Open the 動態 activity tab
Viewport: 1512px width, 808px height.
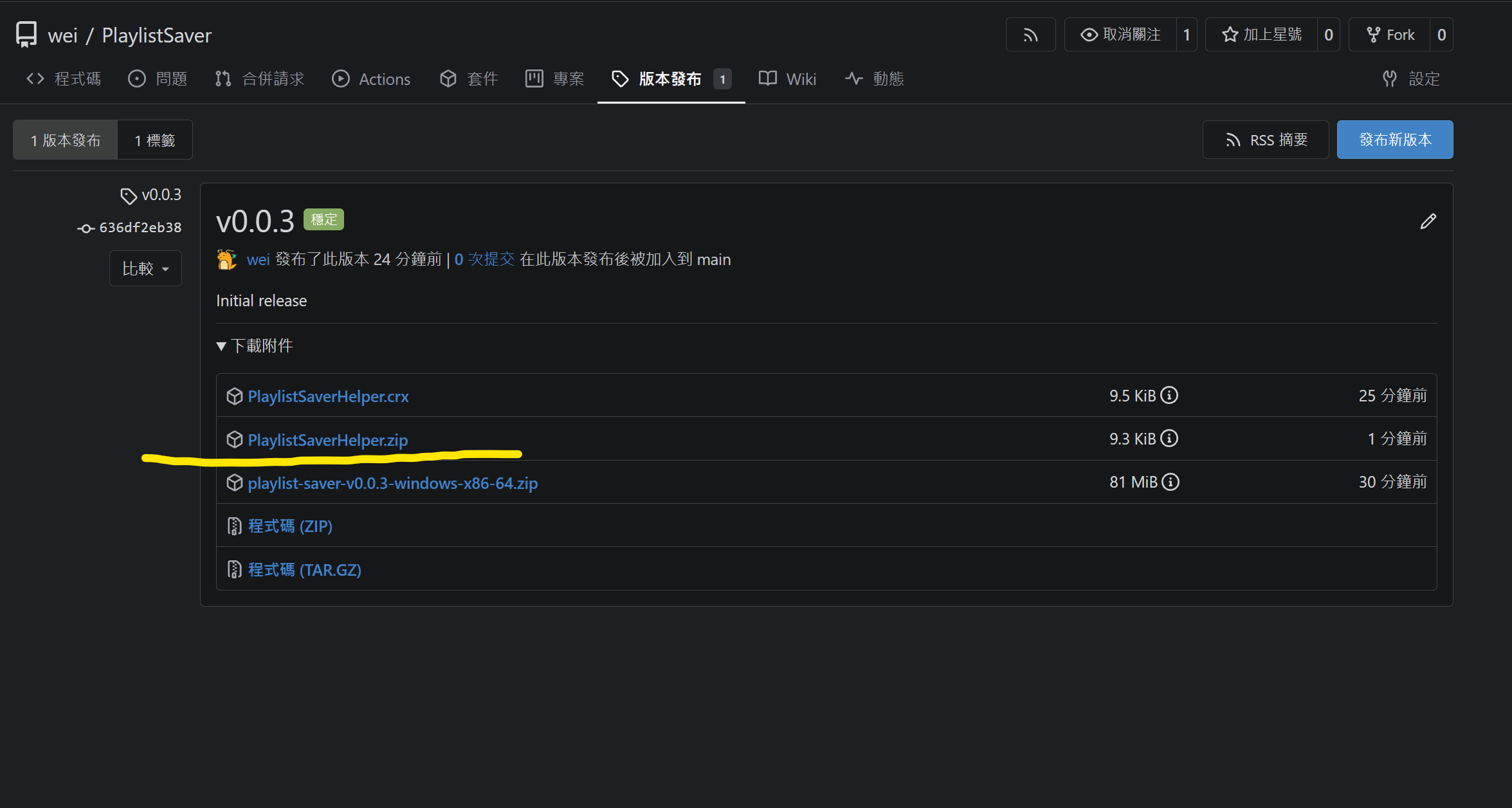pos(875,79)
